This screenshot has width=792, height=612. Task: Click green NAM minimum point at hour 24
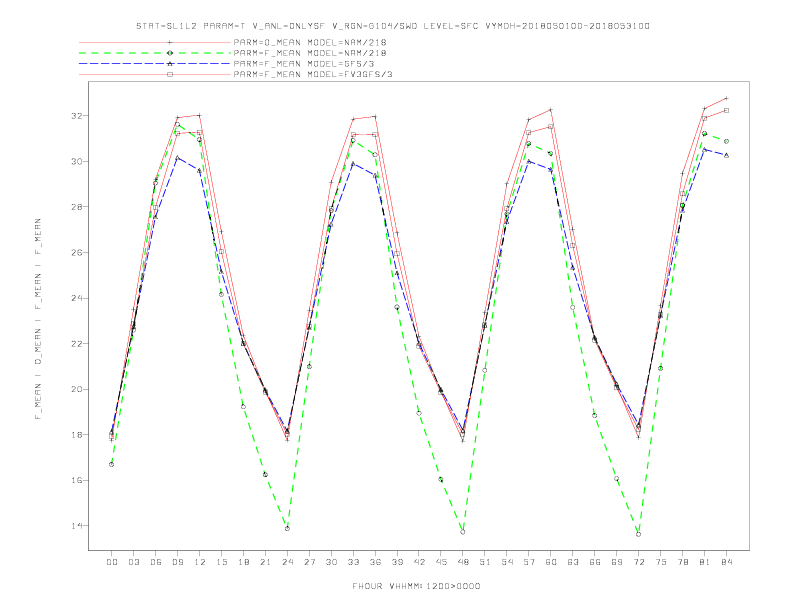click(x=287, y=528)
